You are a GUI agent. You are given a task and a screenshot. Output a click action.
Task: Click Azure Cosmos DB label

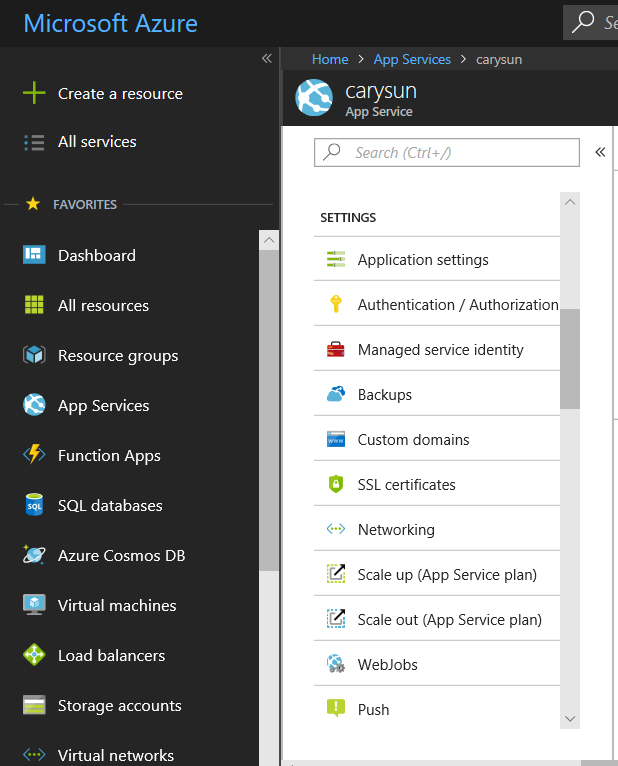coord(121,555)
